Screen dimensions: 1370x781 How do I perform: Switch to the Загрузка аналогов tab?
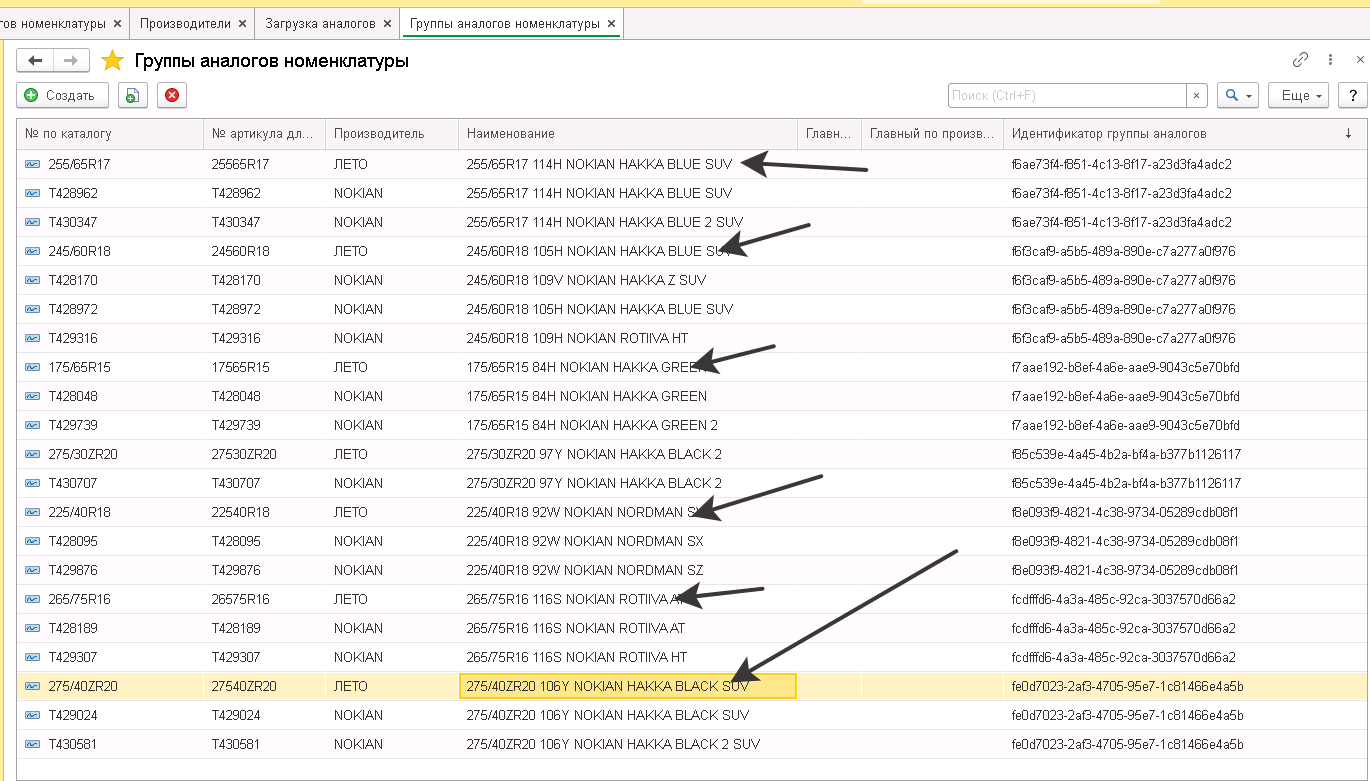(320, 23)
